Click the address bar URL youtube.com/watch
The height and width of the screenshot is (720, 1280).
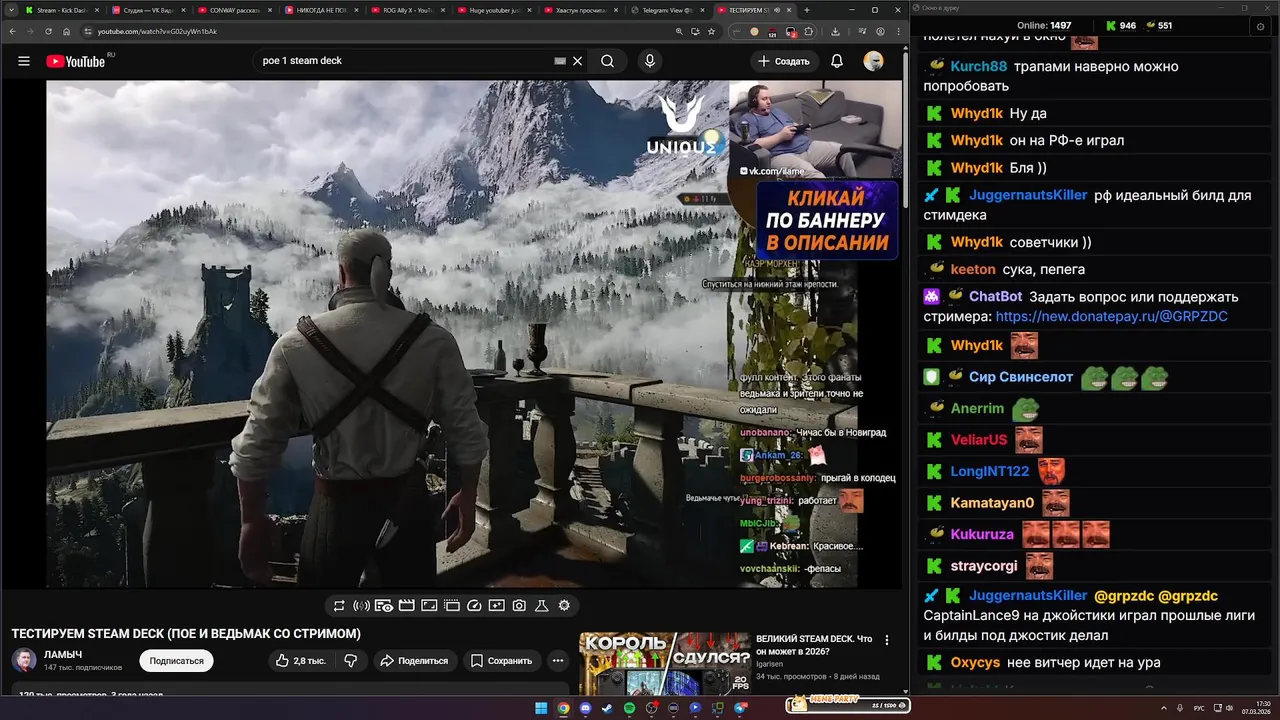(157, 31)
